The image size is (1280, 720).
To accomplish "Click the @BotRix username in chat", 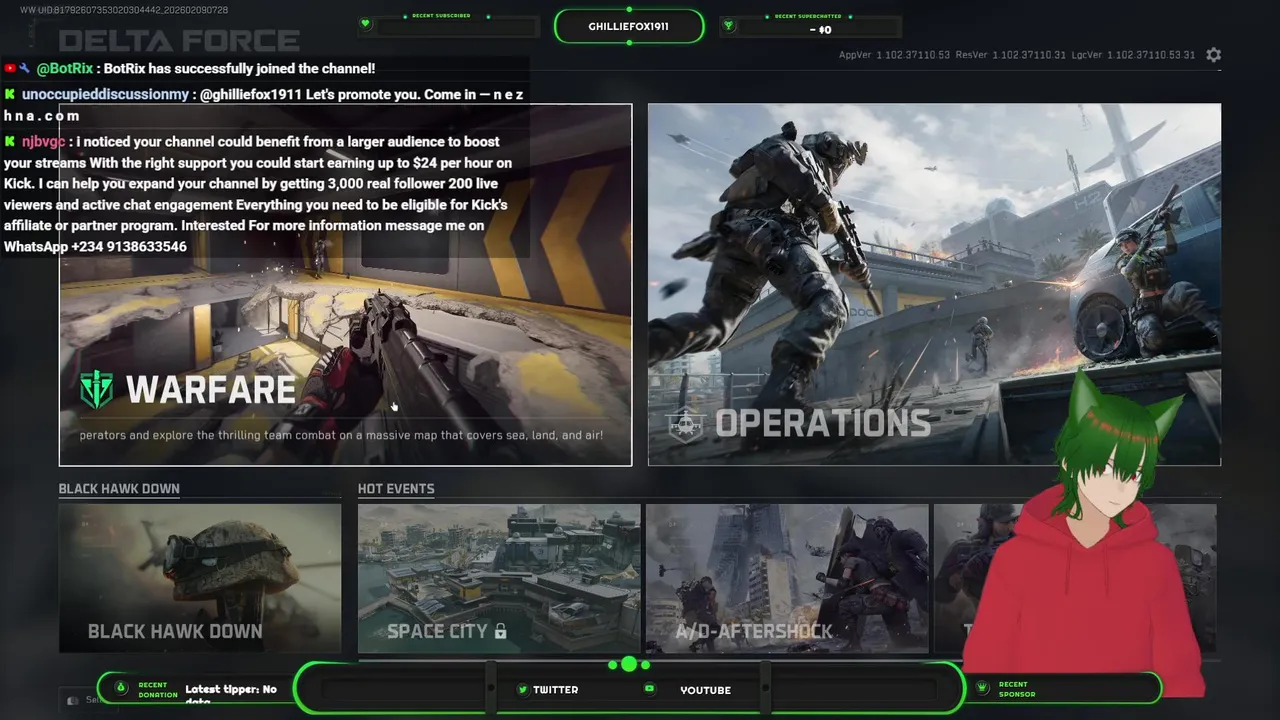I will [65, 68].
